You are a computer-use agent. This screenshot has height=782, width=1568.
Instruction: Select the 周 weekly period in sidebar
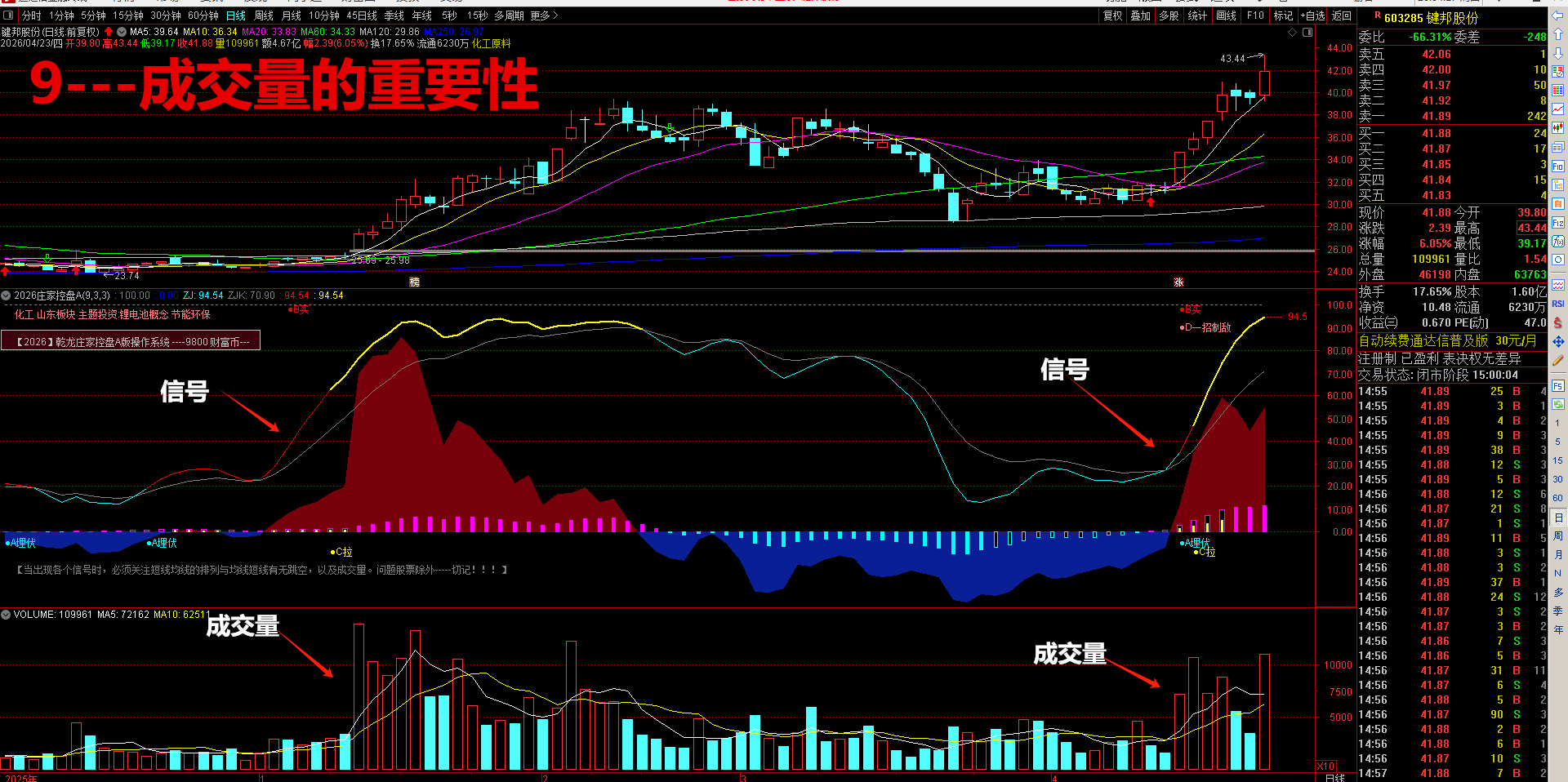(x=1558, y=536)
